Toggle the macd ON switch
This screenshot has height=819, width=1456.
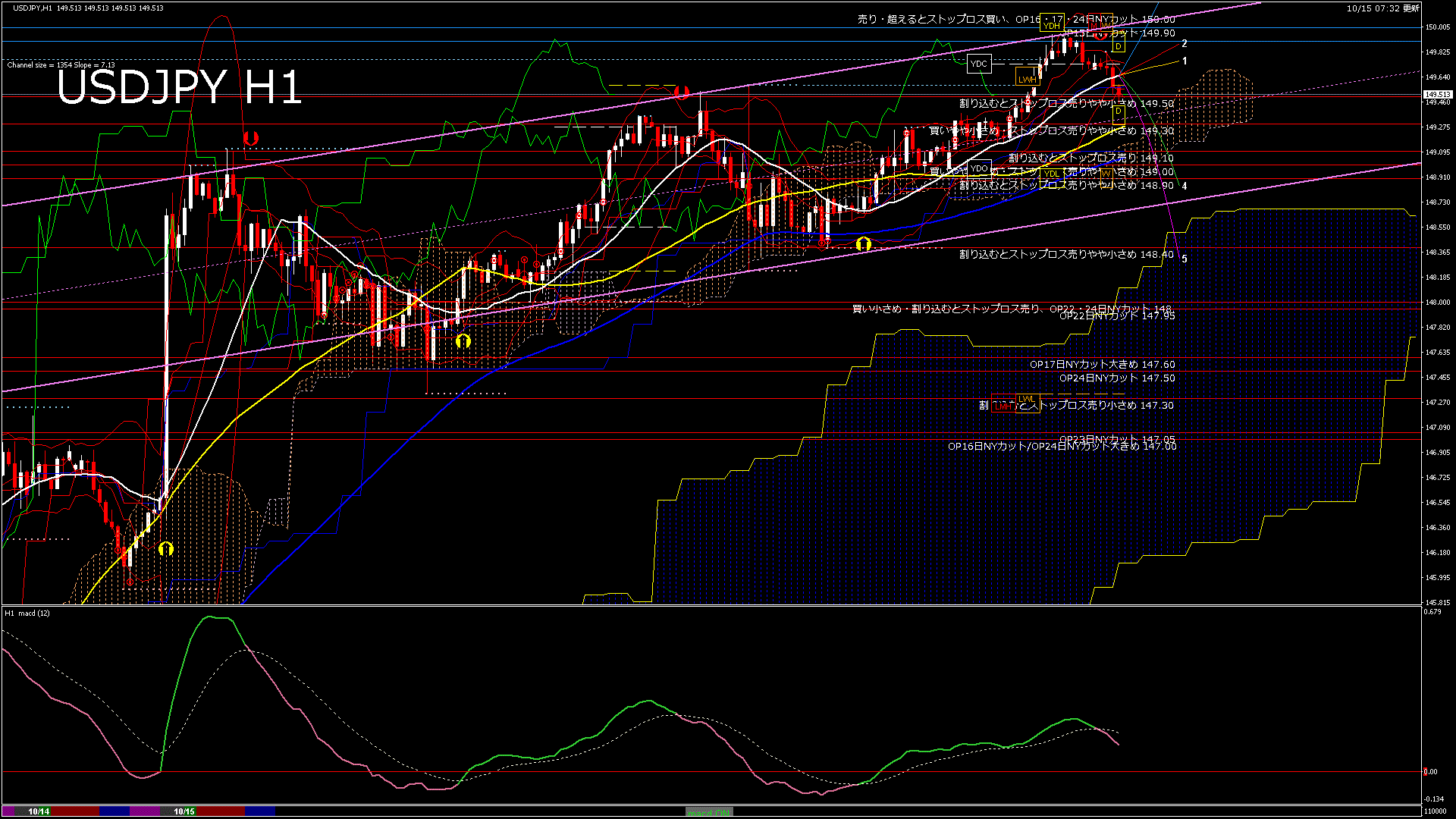[709, 811]
